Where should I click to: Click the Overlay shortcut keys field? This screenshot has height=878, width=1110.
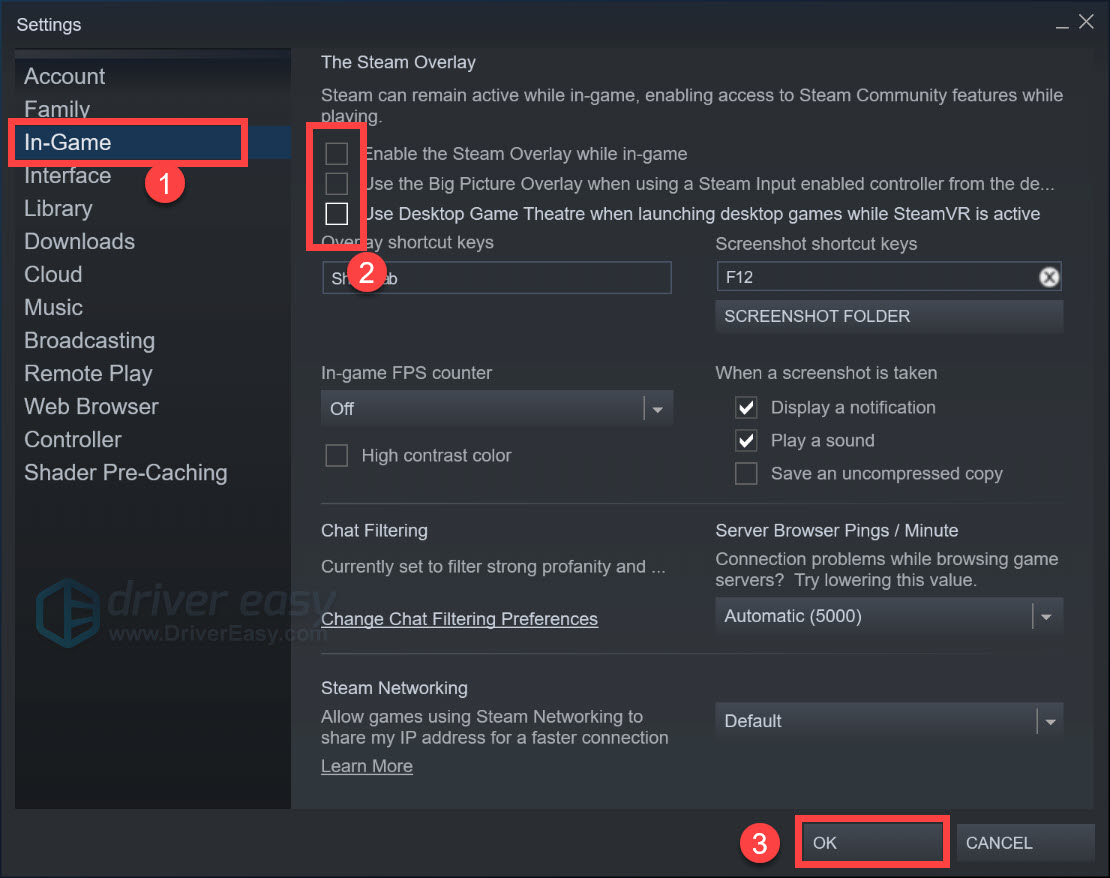(496, 278)
